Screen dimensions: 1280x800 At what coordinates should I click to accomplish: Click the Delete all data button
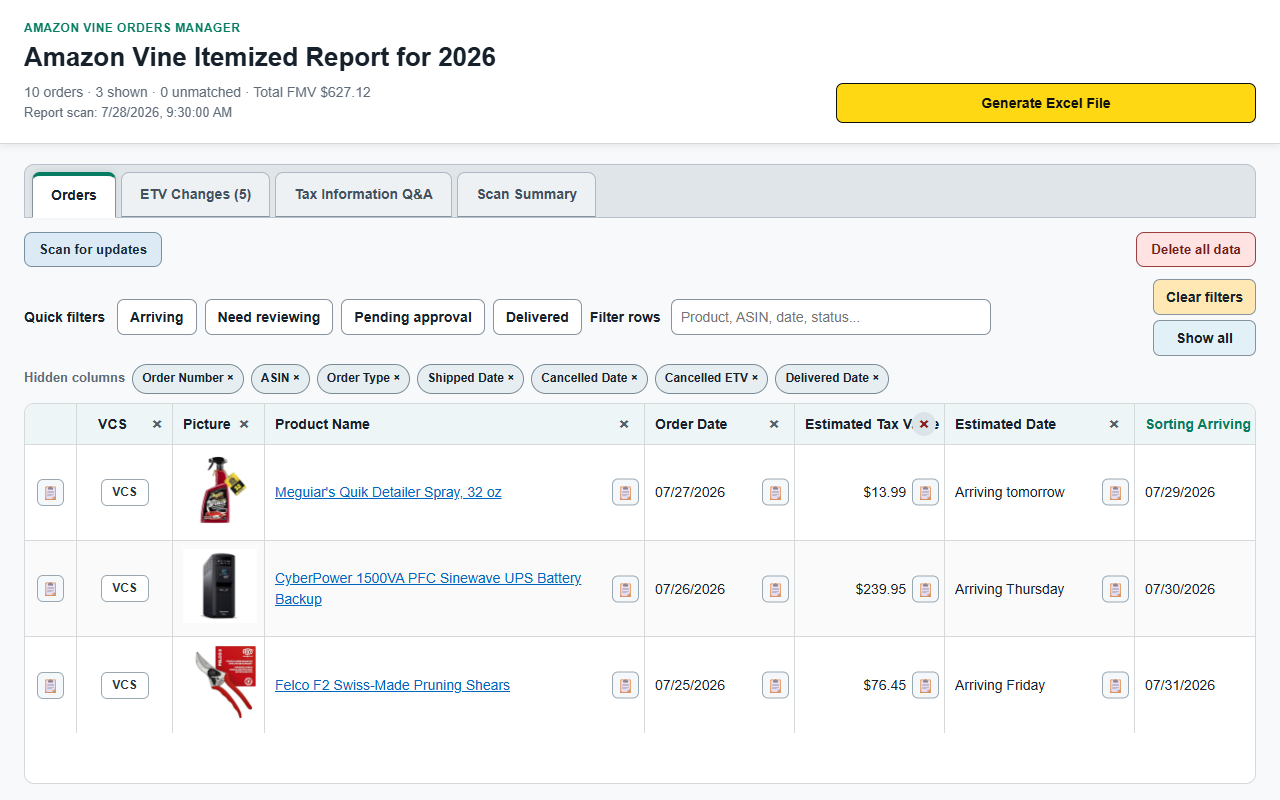pyautogui.click(x=1196, y=250)
